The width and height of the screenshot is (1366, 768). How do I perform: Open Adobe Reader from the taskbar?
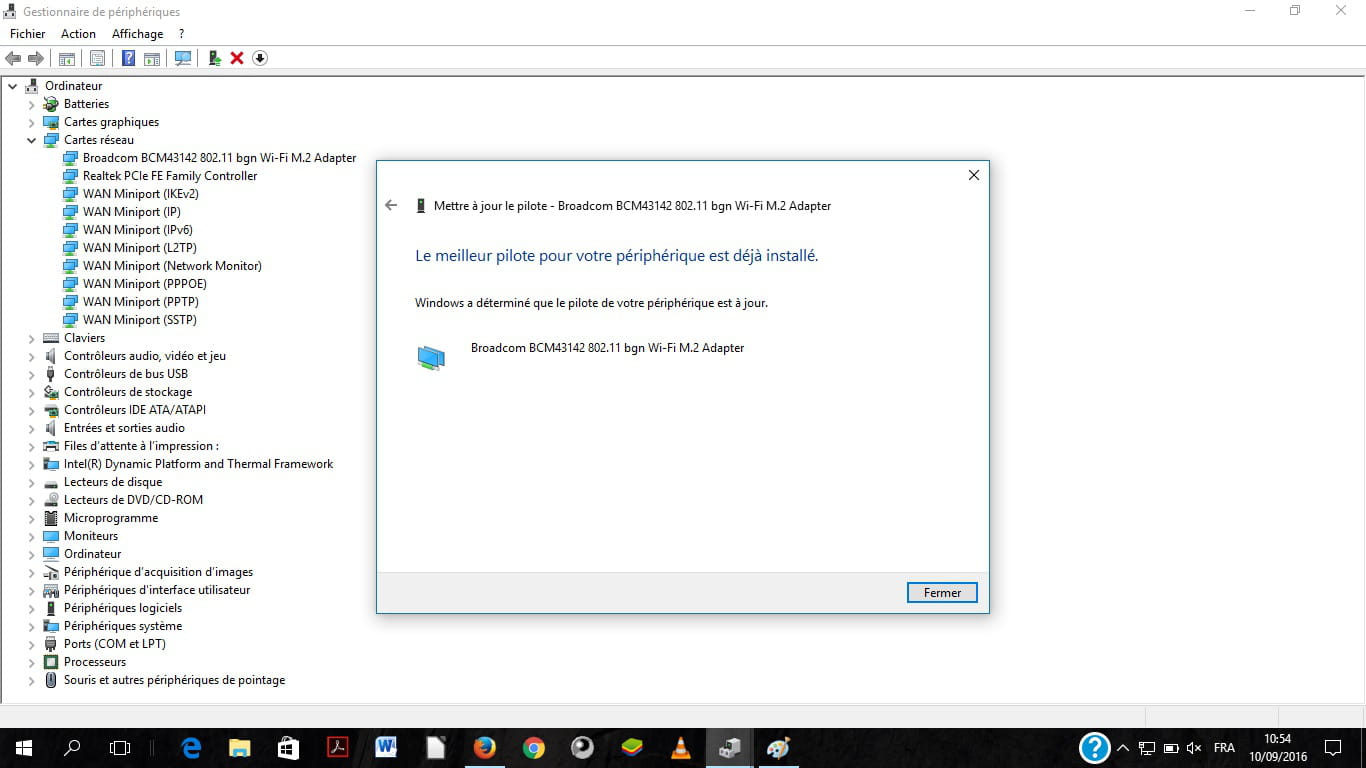(337, 747)
